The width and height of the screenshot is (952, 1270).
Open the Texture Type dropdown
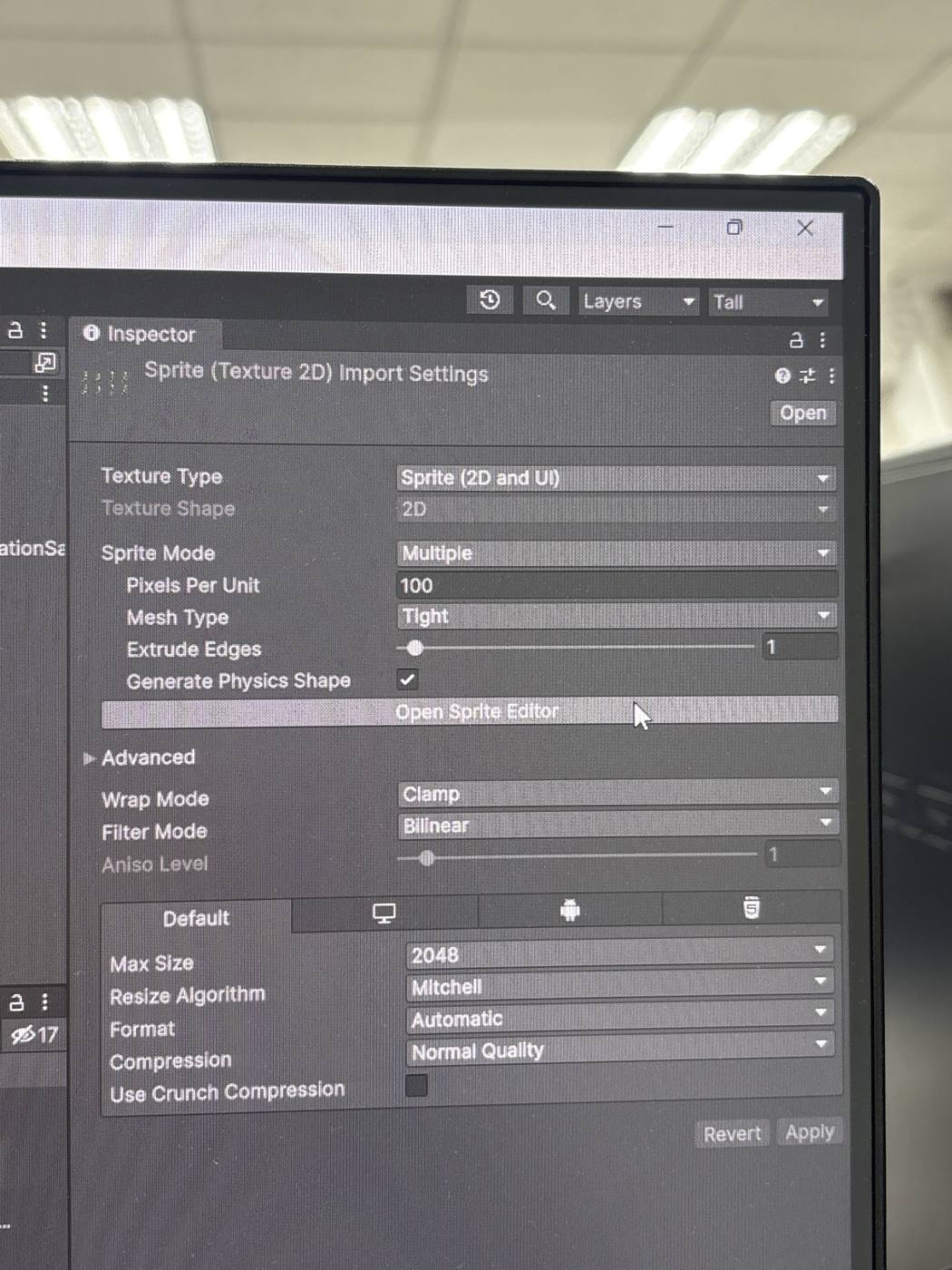(x=616, y=477)
